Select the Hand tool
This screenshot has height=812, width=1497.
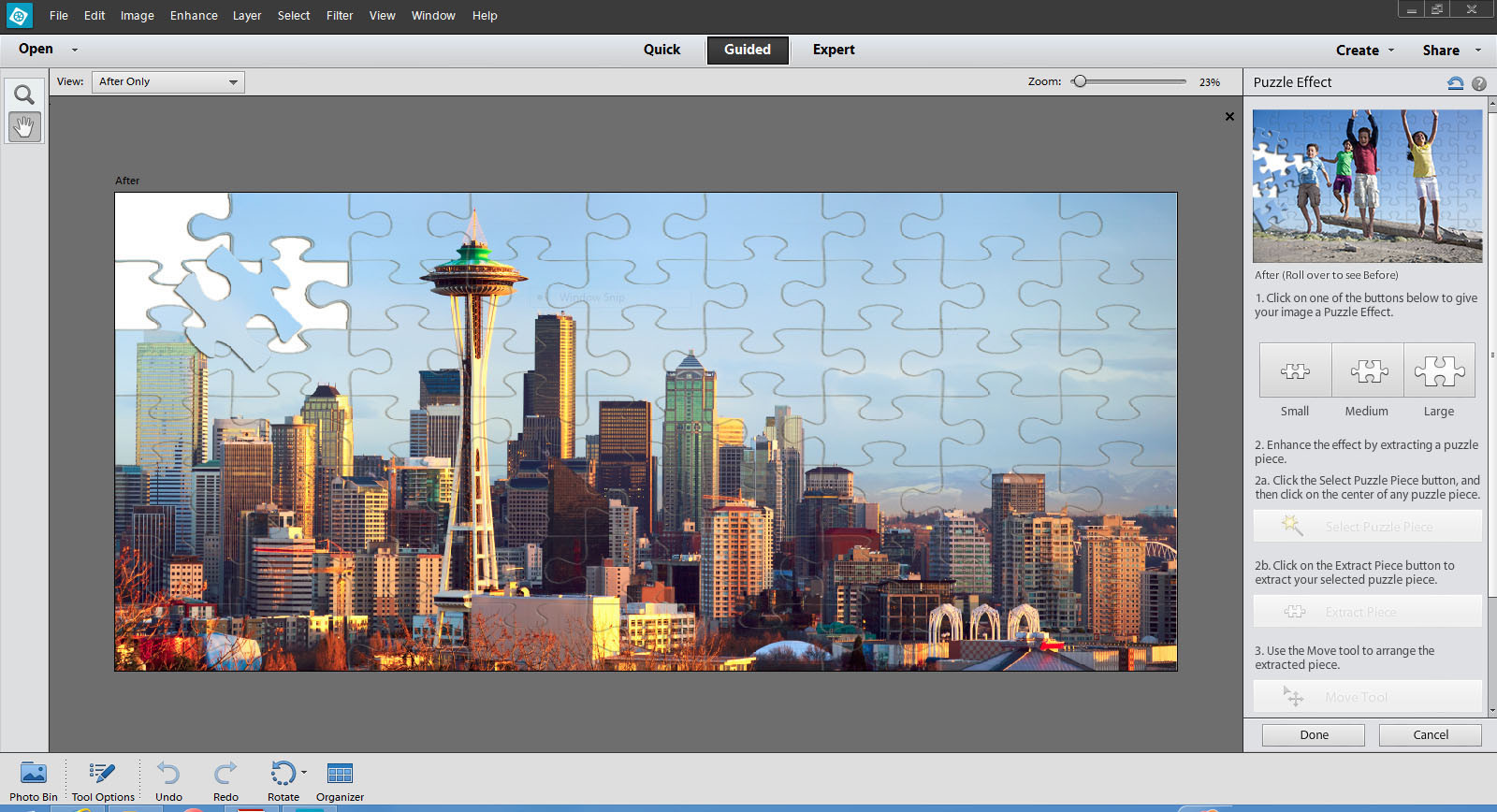point(24,126)
